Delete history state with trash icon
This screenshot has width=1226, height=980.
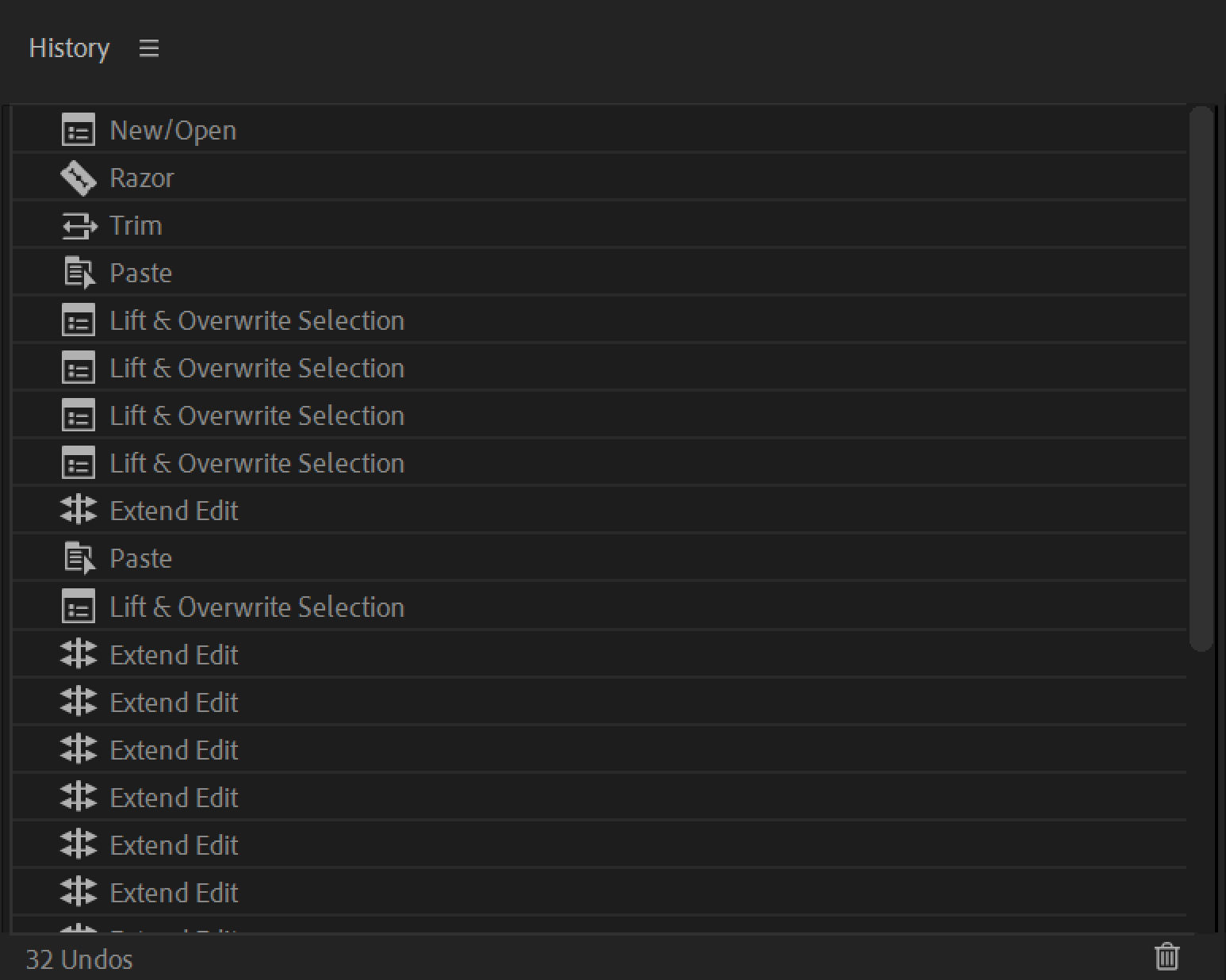1167,956
